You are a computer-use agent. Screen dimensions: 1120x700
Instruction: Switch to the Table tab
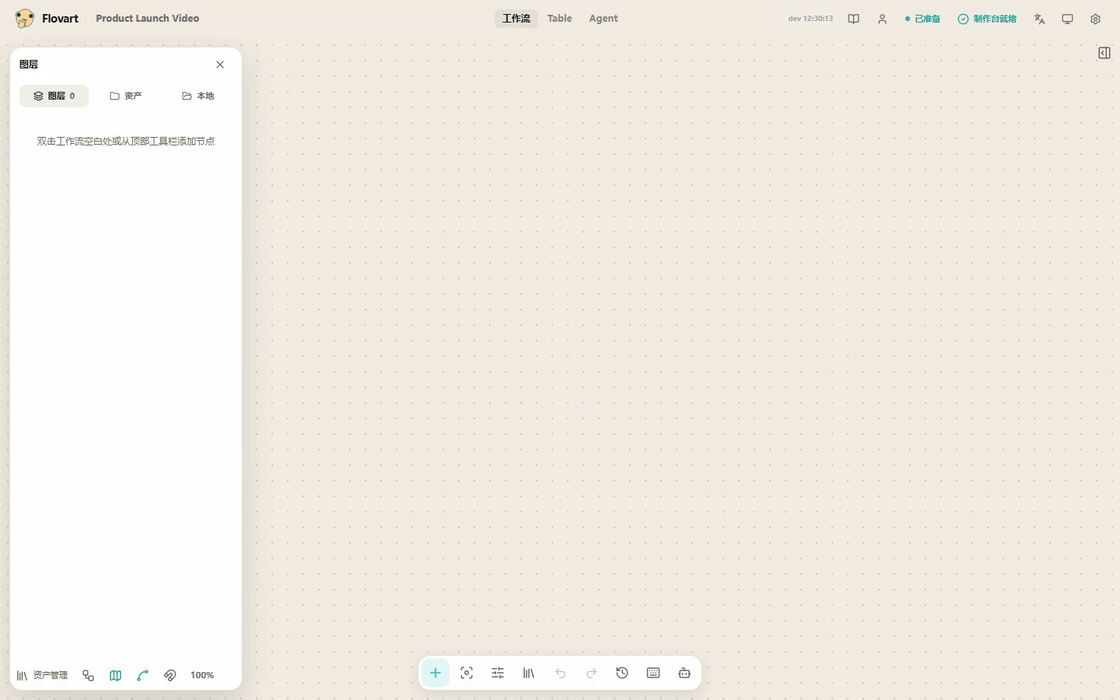click(559, 19)
